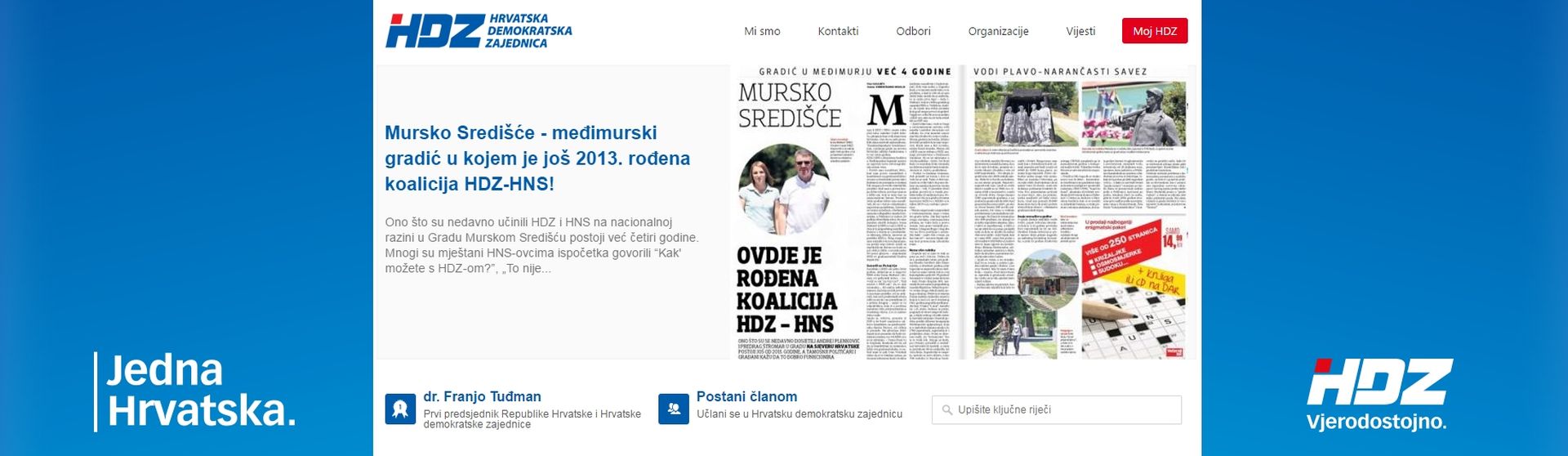
Task: Open the Postani članom link
Action: 746,396
